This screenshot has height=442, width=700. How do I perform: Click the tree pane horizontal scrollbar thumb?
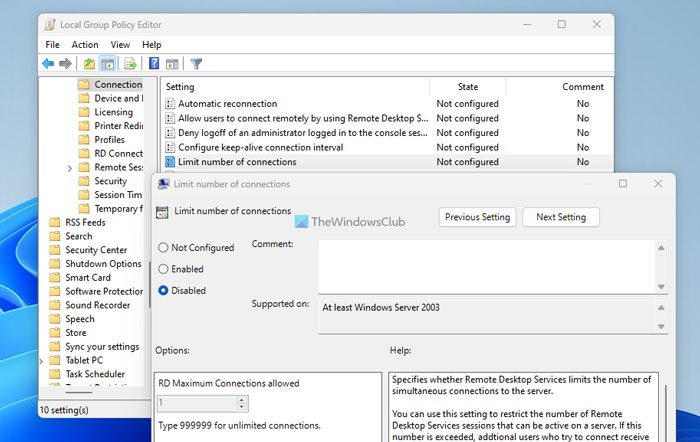click(79, 392)
